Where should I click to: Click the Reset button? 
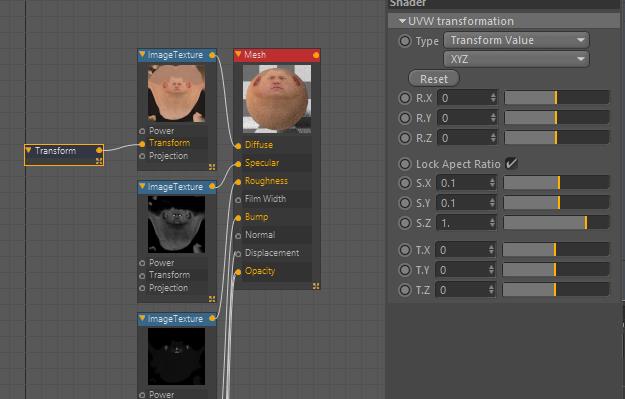434,79
